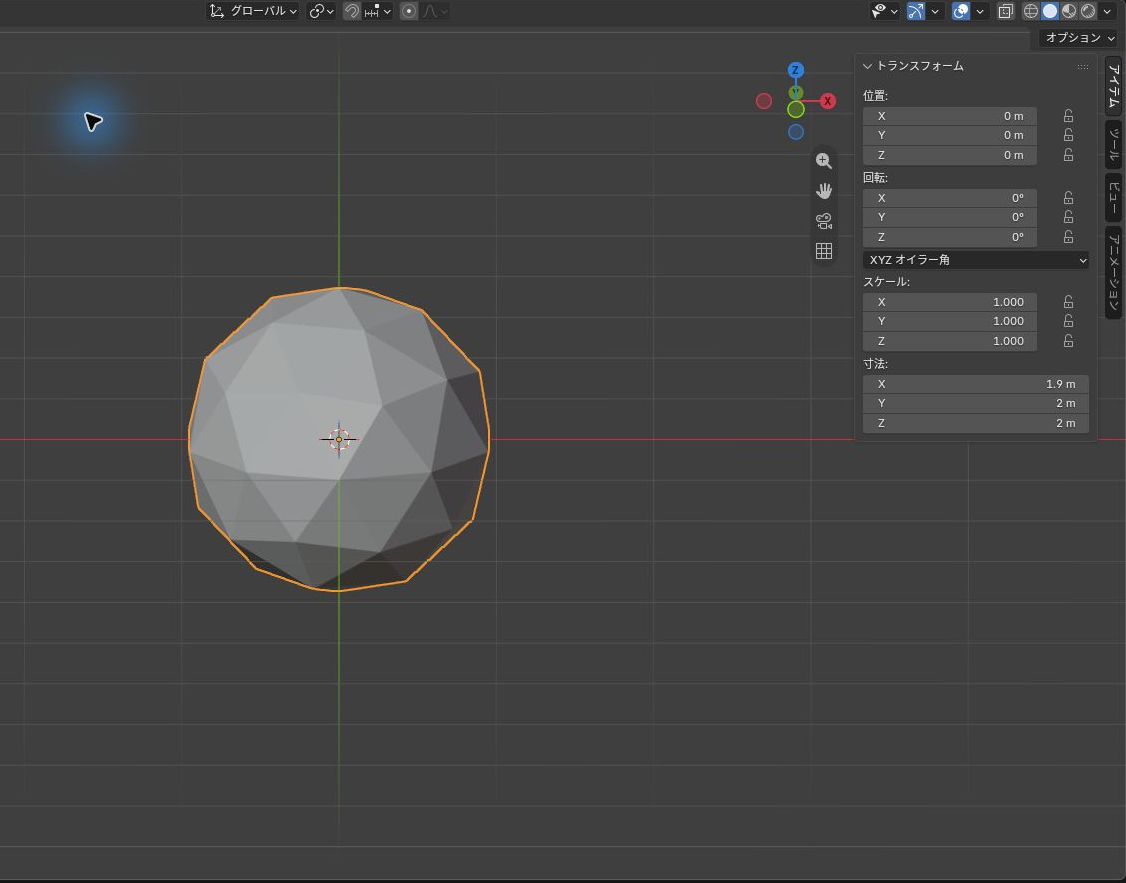
Task: Click the green Y axis gizmo circle
Action: [x=796, y=109]
